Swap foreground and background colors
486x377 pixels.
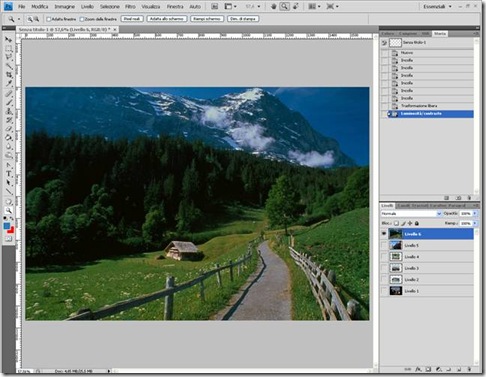click(12, 219)
